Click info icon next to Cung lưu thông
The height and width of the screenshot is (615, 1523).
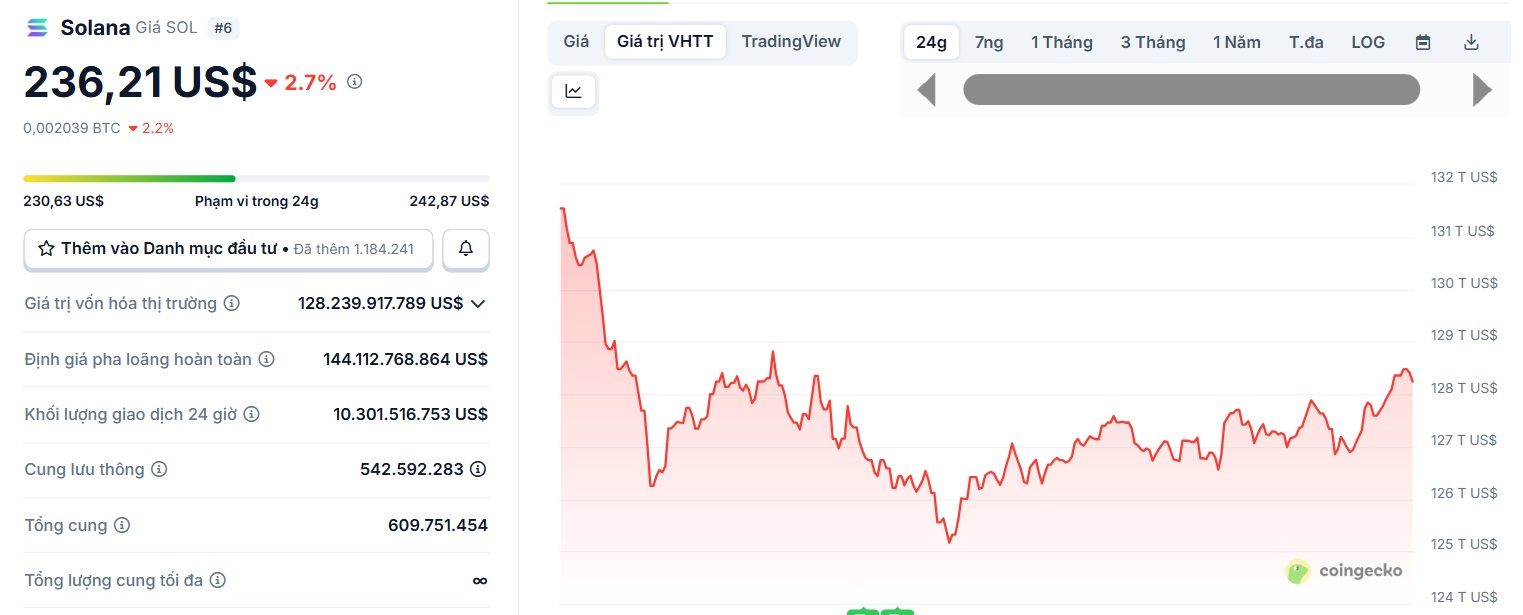pos(158,469)
